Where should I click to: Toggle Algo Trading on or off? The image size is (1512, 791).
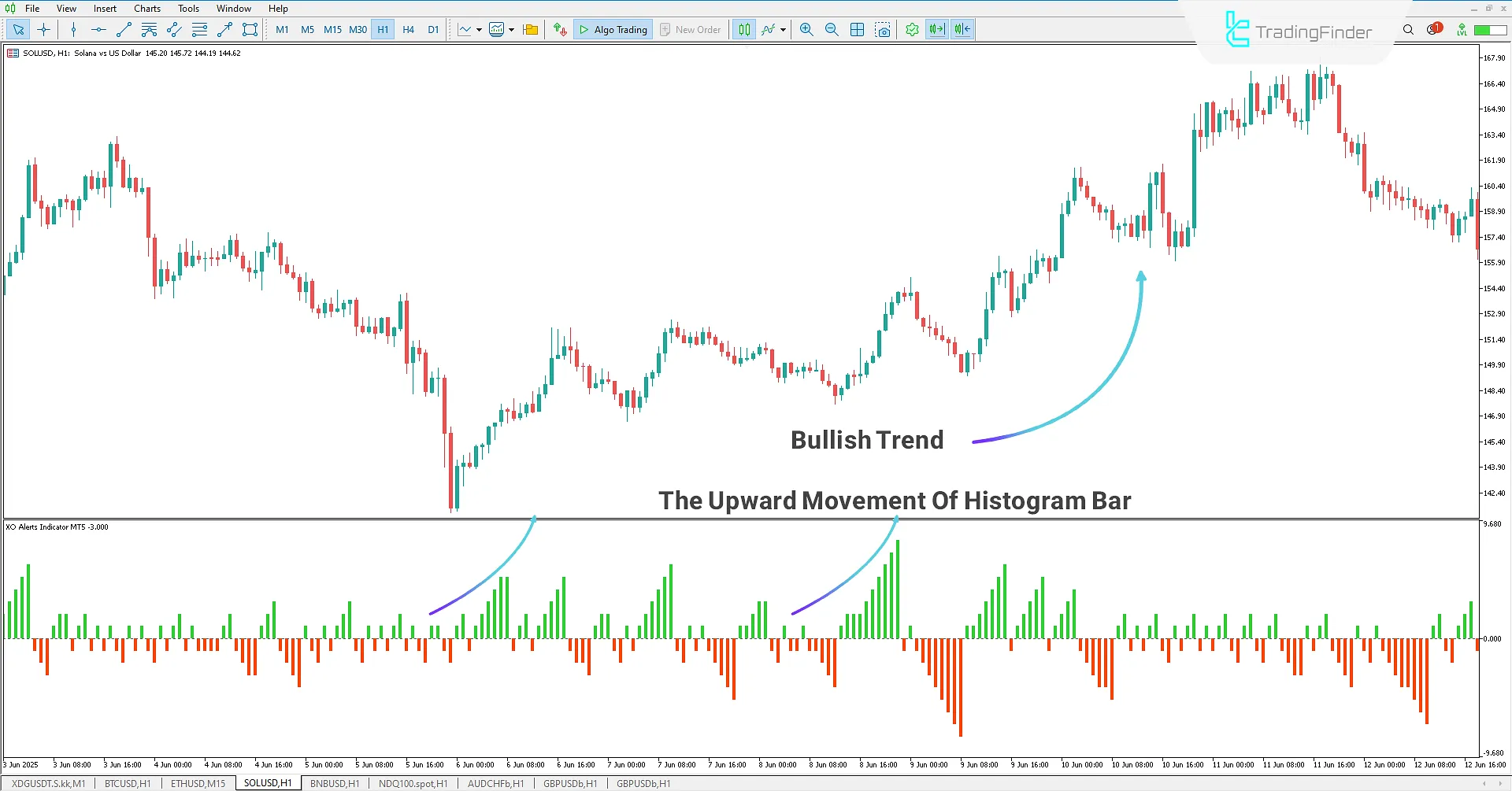(x=613, y=29)
